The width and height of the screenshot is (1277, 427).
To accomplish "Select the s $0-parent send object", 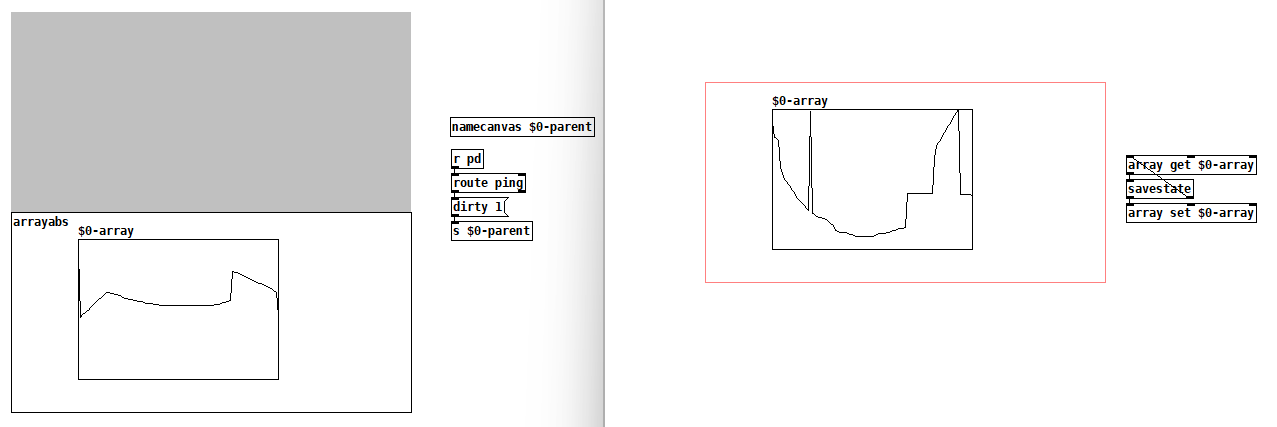I will tap(491, 231).
